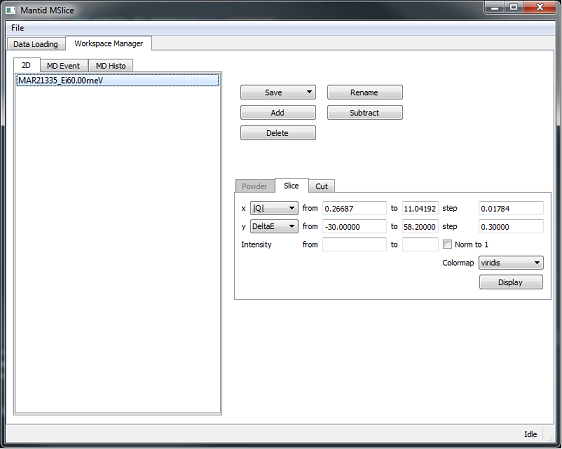Click the Subtract button
The height and width of the screenshot is (449, 562).
tap(365, 113)
